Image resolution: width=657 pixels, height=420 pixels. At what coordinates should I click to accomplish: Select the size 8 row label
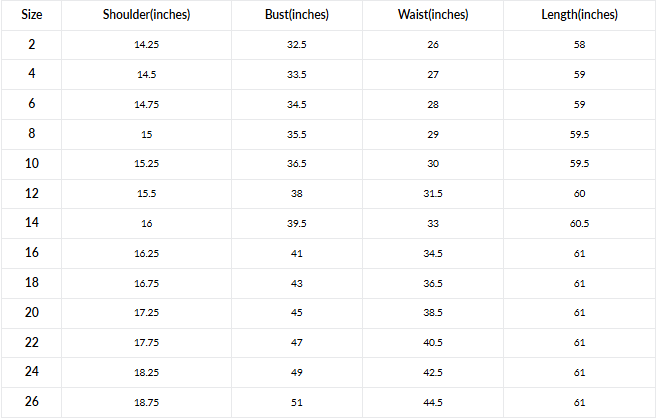pos(32,134)
